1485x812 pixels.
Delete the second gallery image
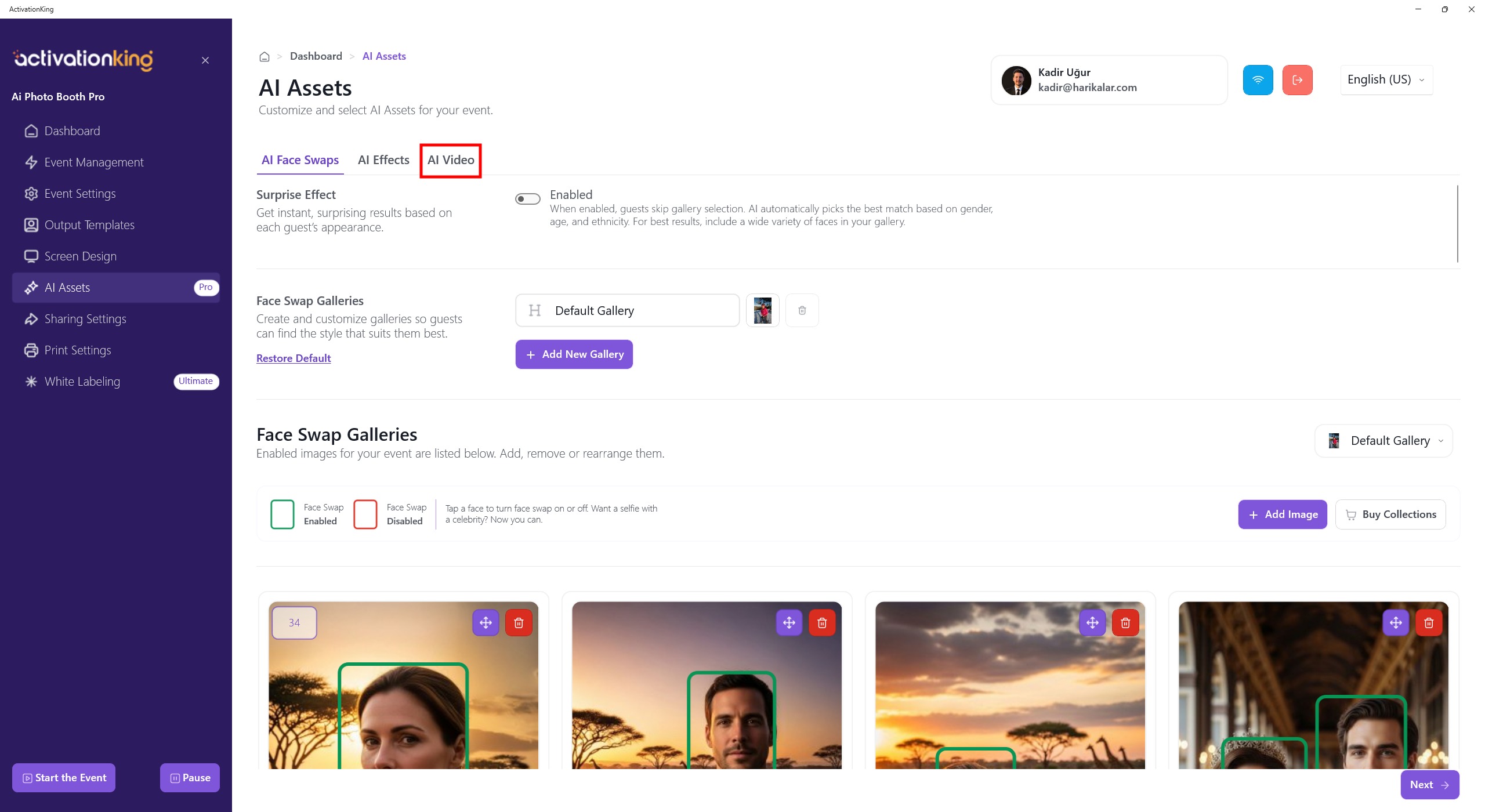821,622
